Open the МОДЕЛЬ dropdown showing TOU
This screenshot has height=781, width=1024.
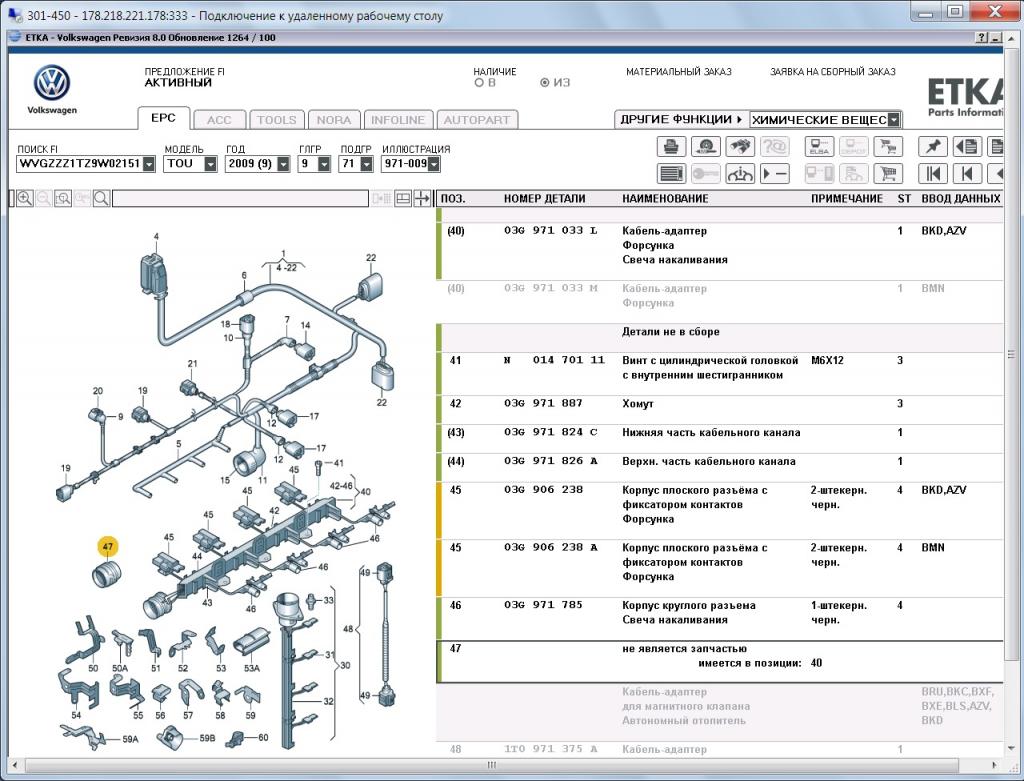210,164
